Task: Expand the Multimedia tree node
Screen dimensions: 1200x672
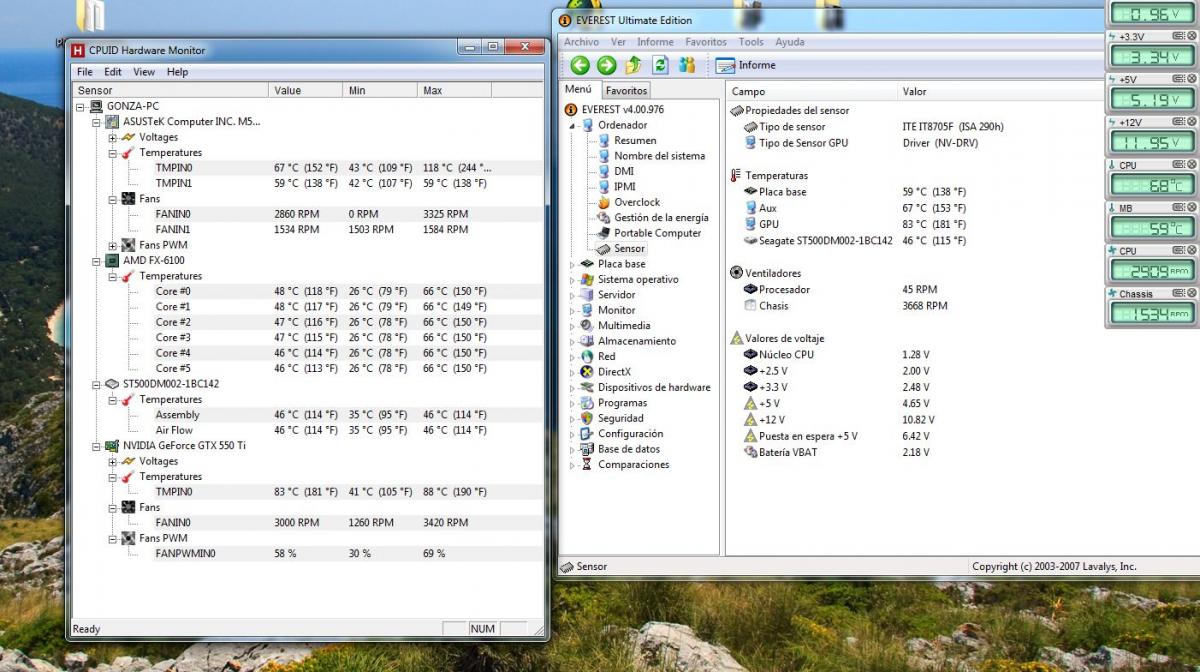Action: 573,326
